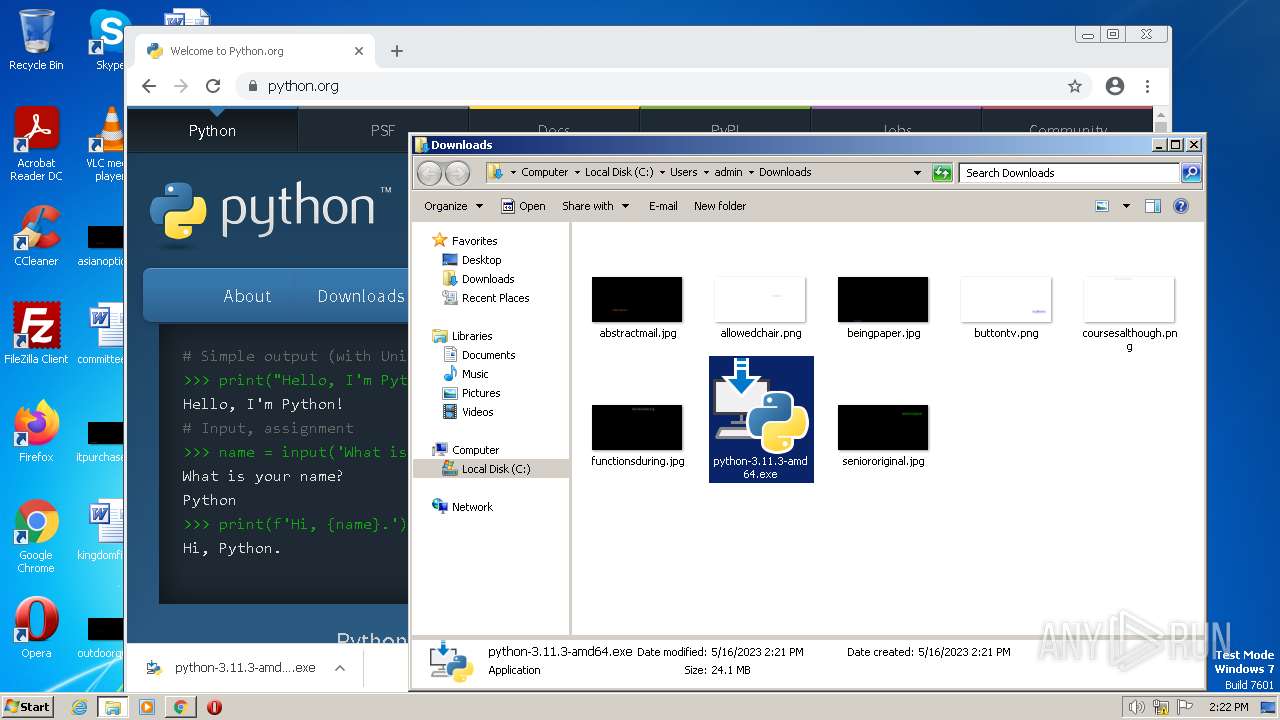Open Internet Explorer from taskbar
The image size is (1280, 720).
click(80, 707)
